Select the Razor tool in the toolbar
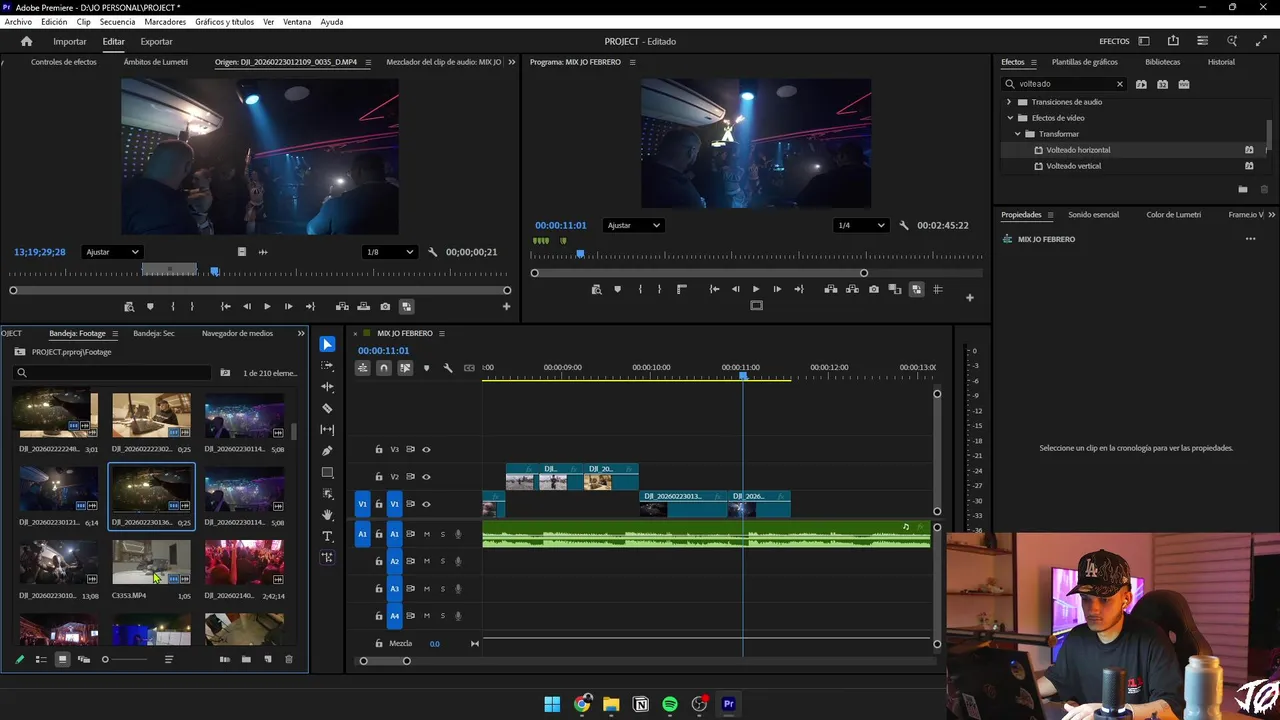 (327, 408)
